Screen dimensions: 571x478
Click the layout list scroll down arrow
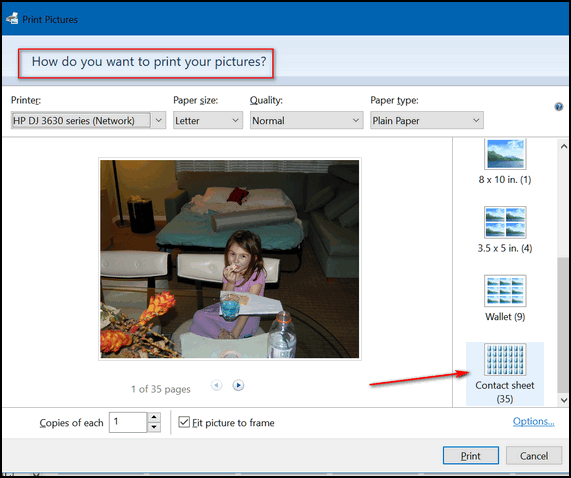pyautogui.click(x=564, y=400)
